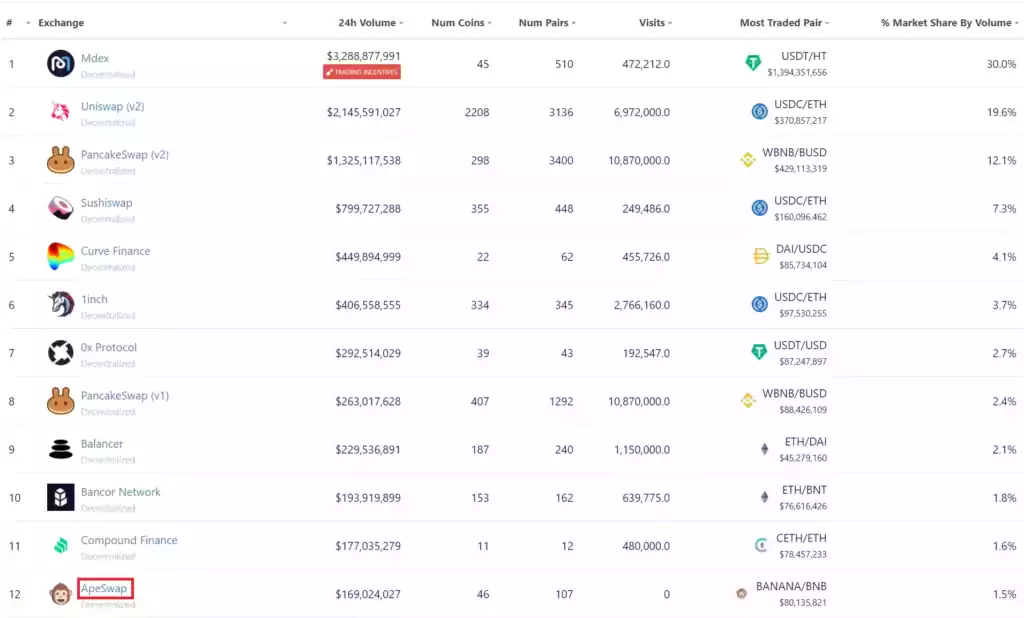The height and width of the screenshot is (618, 1024).
Task: Click the Tether icon beside USDT/HT
Action: [753, 63]
